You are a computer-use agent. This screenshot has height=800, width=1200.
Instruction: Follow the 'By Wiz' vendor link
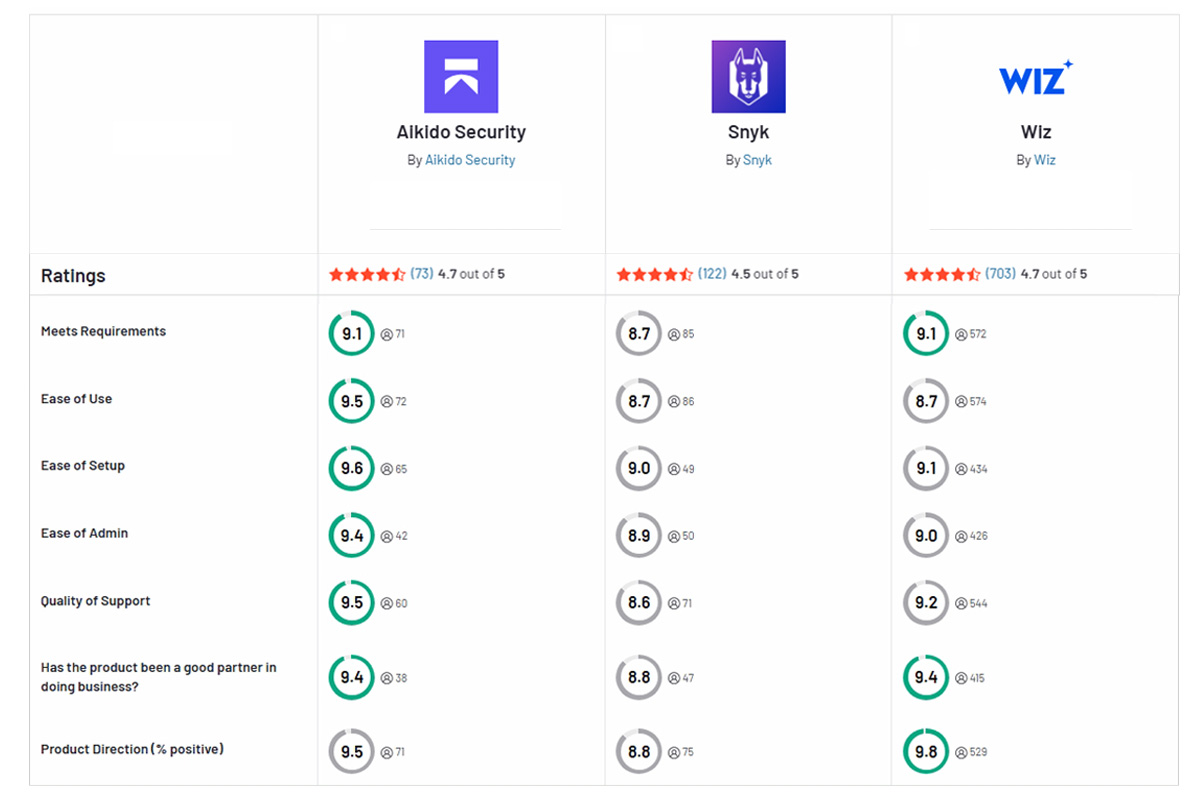click(x=1045, y=160)
